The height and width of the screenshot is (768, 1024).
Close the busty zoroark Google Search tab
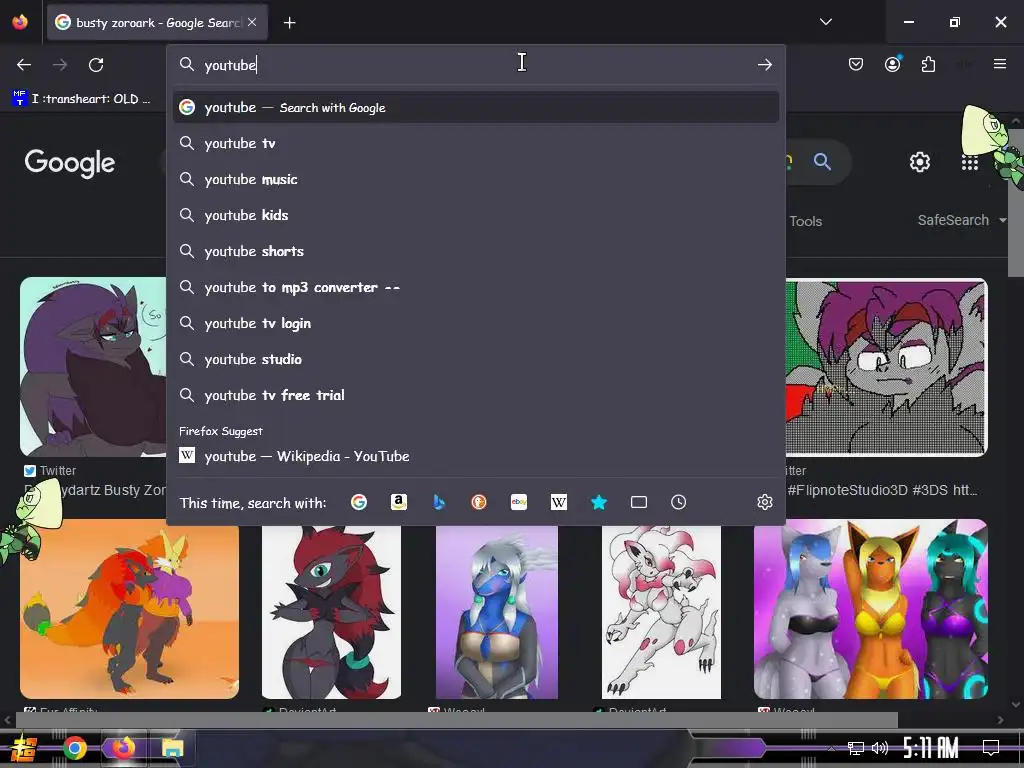pyautogui.click(x=252, y=22)
